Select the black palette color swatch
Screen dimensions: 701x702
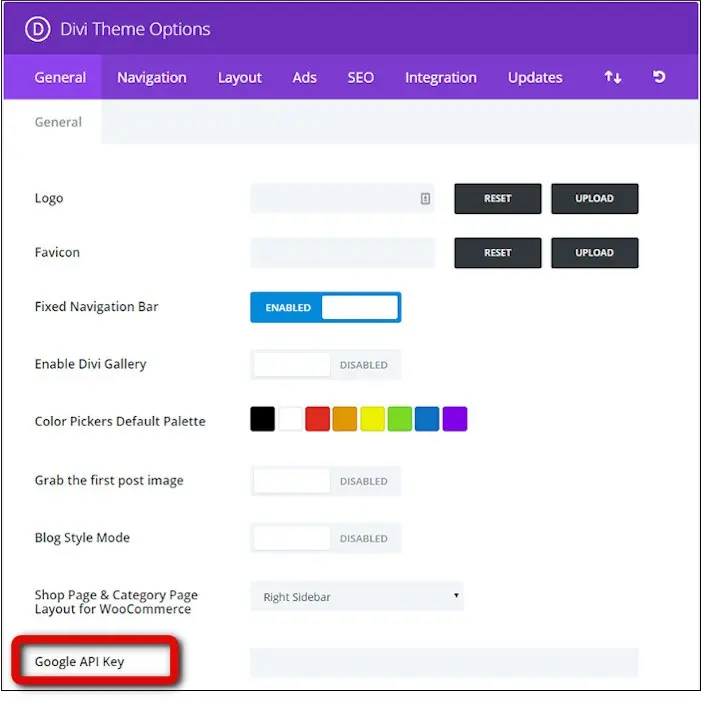(262, 419)
